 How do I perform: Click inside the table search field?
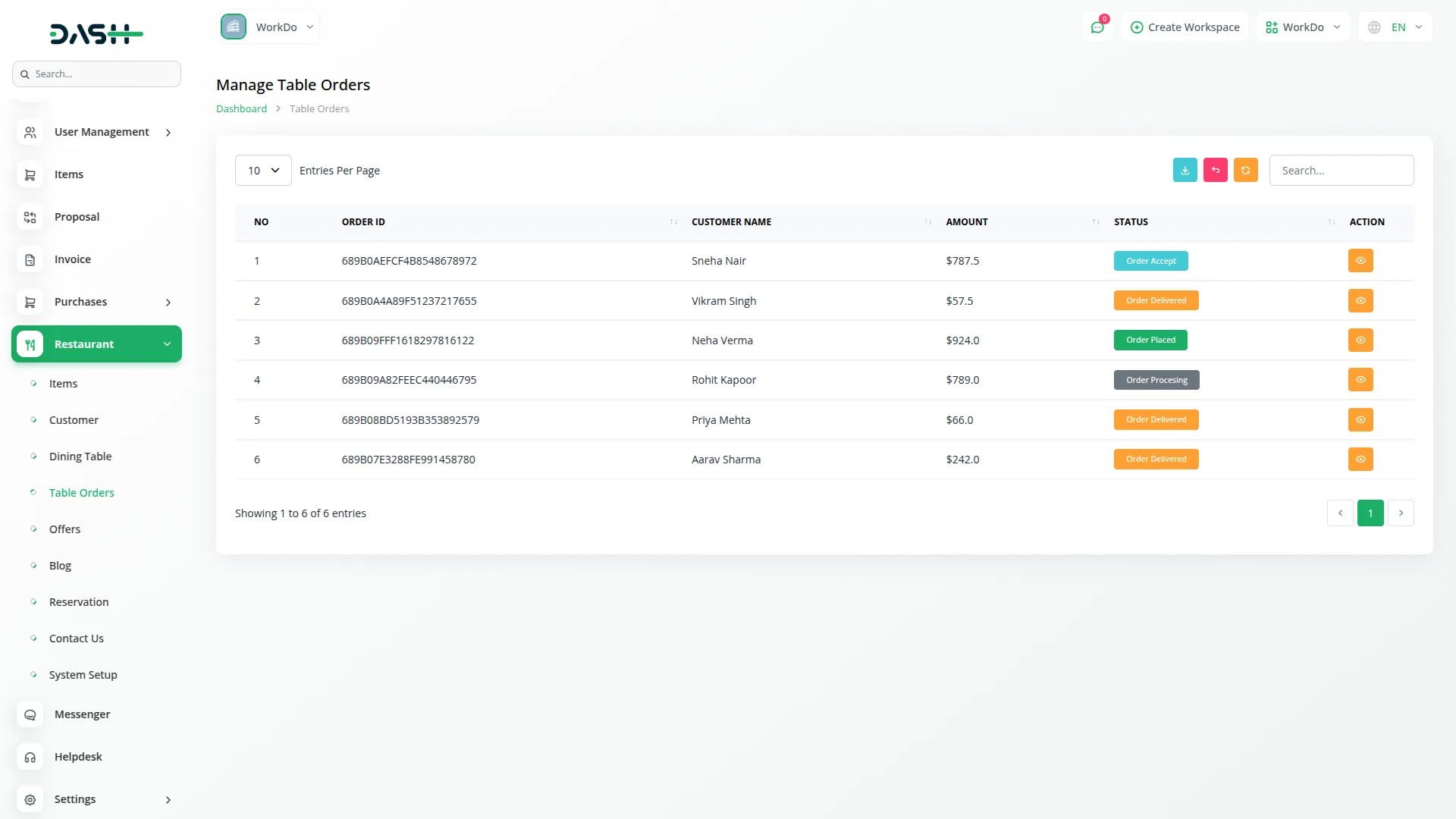tap(1341, 170)
